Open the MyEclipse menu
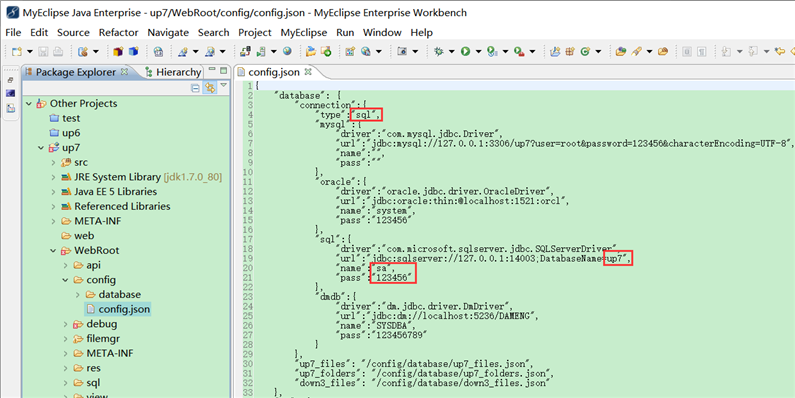Viewport: 795px width, 398px height. (304, 32)
